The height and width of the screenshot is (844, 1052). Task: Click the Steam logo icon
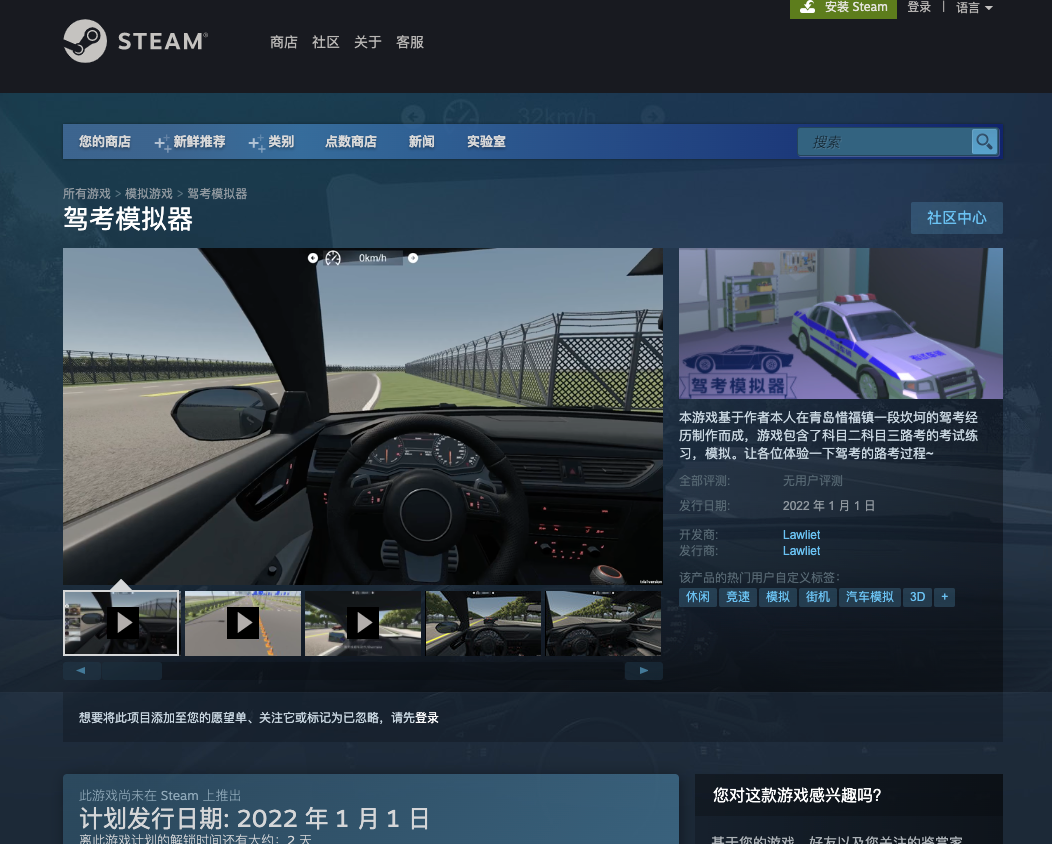click(87, 42)
